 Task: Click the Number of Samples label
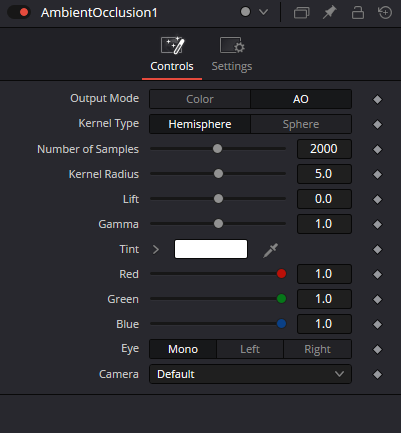pos(88,149)
